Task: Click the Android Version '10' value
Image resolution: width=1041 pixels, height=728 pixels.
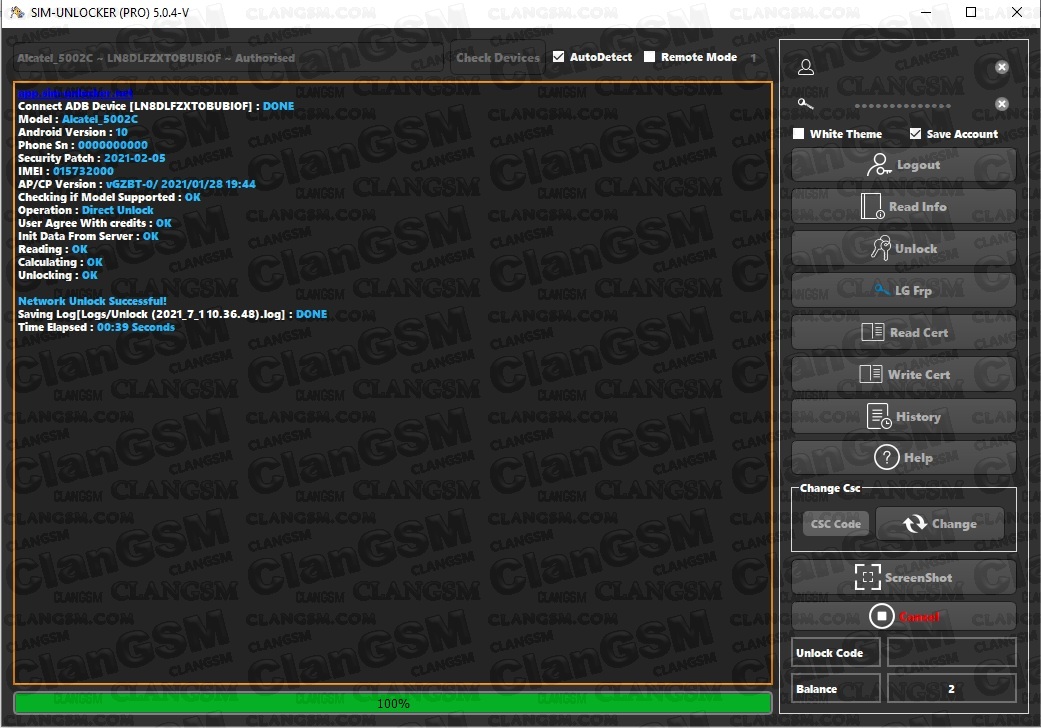Action: coord(121,132)
